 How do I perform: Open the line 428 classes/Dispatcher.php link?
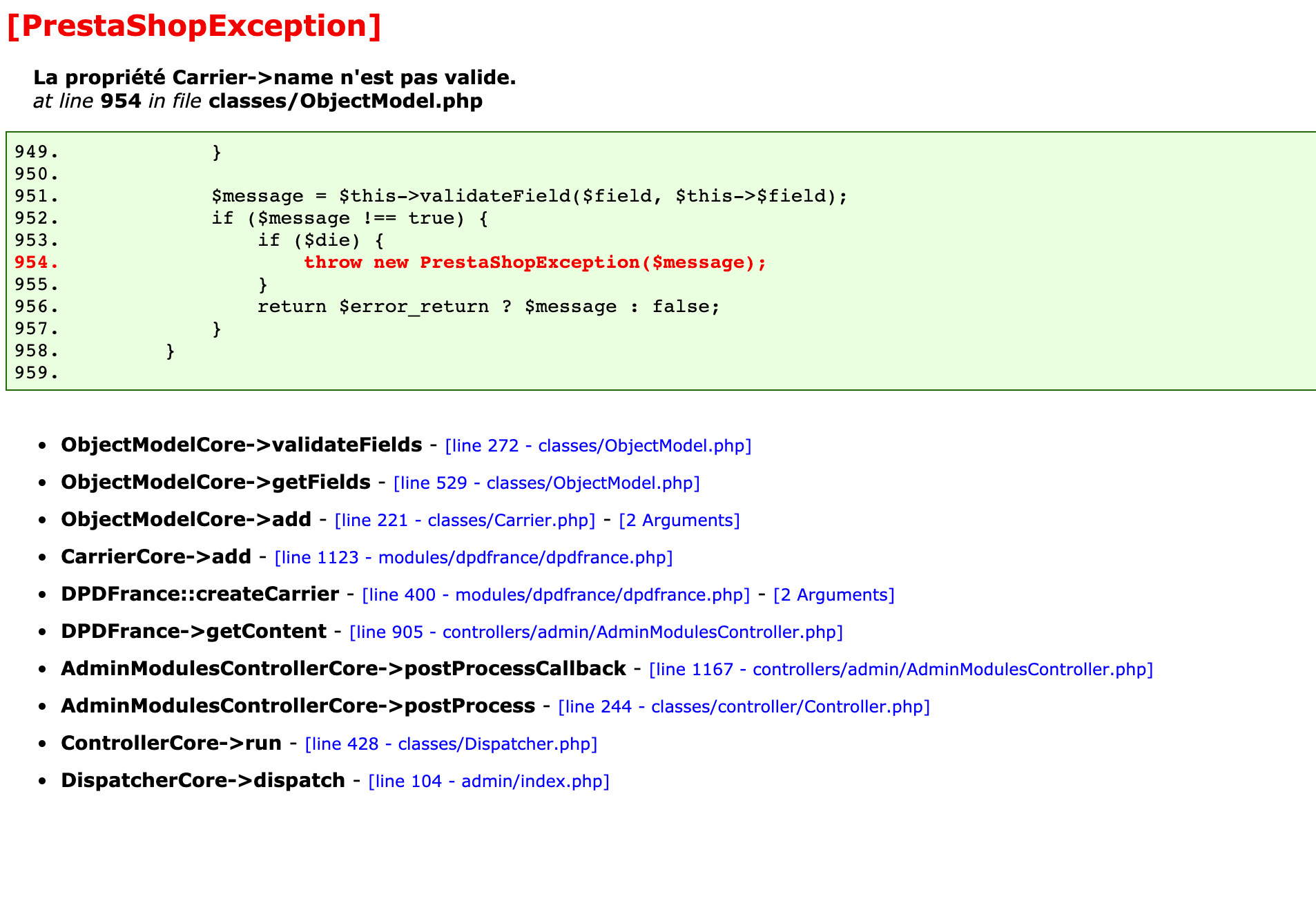pos(451,744)
